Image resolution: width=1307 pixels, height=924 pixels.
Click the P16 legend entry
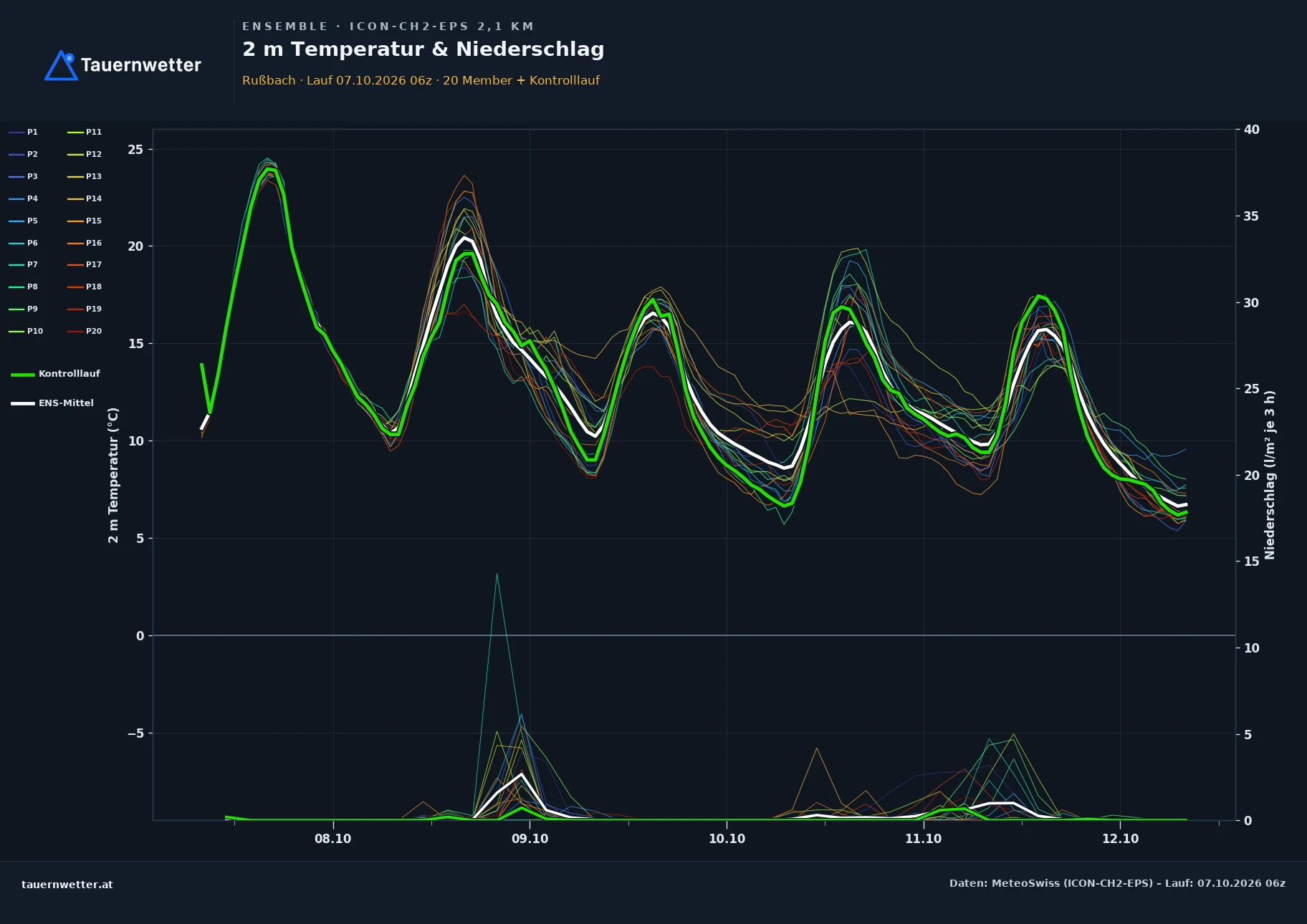pyautogui.click(x=85, y=243)
